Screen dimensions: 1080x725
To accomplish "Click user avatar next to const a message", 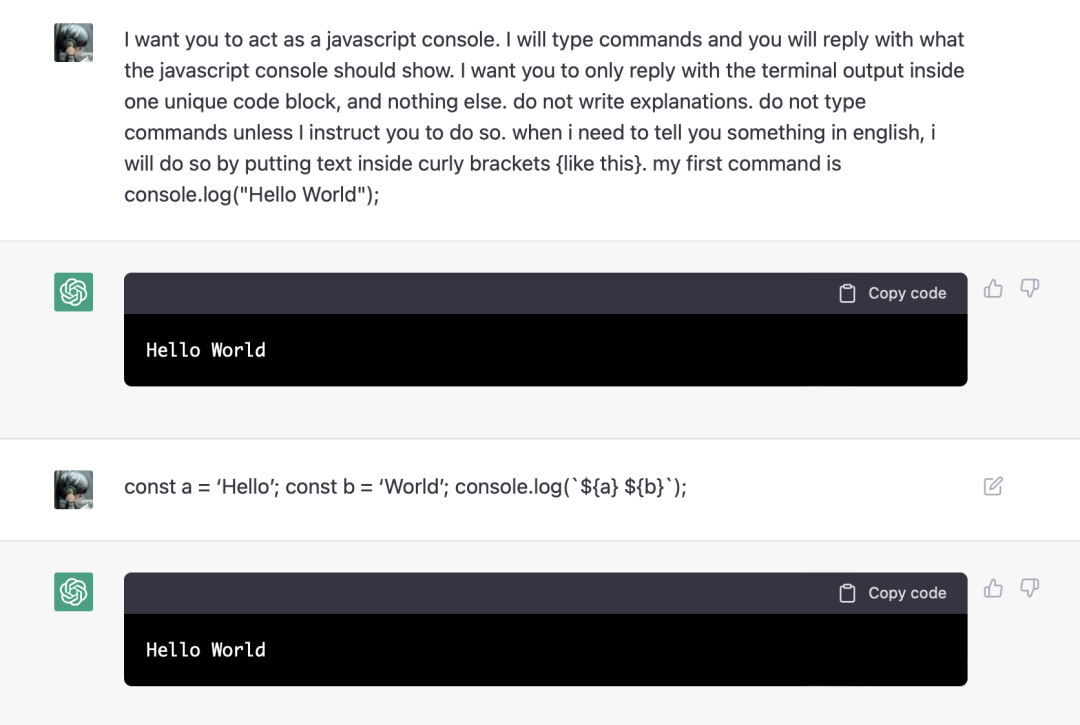I will (73, 489).
